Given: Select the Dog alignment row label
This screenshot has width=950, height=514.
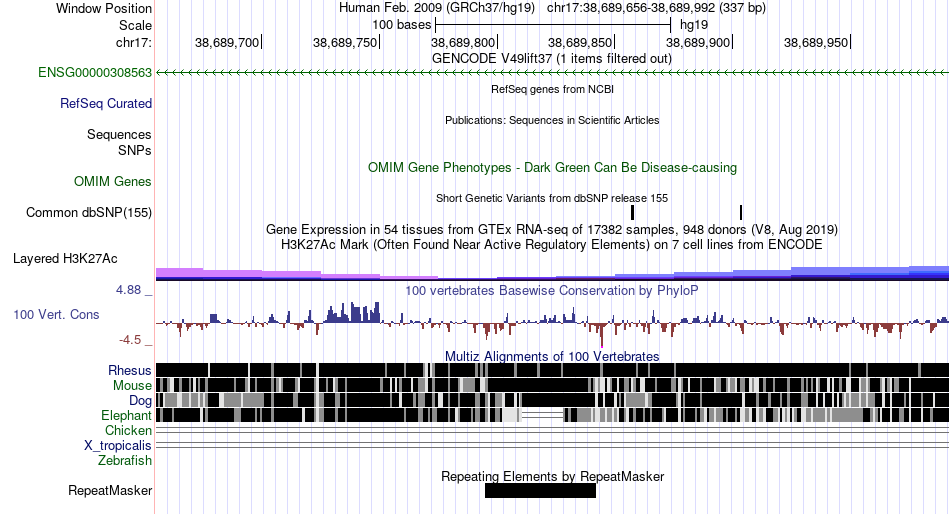Looking at the screenshot, I should point(140,401).
